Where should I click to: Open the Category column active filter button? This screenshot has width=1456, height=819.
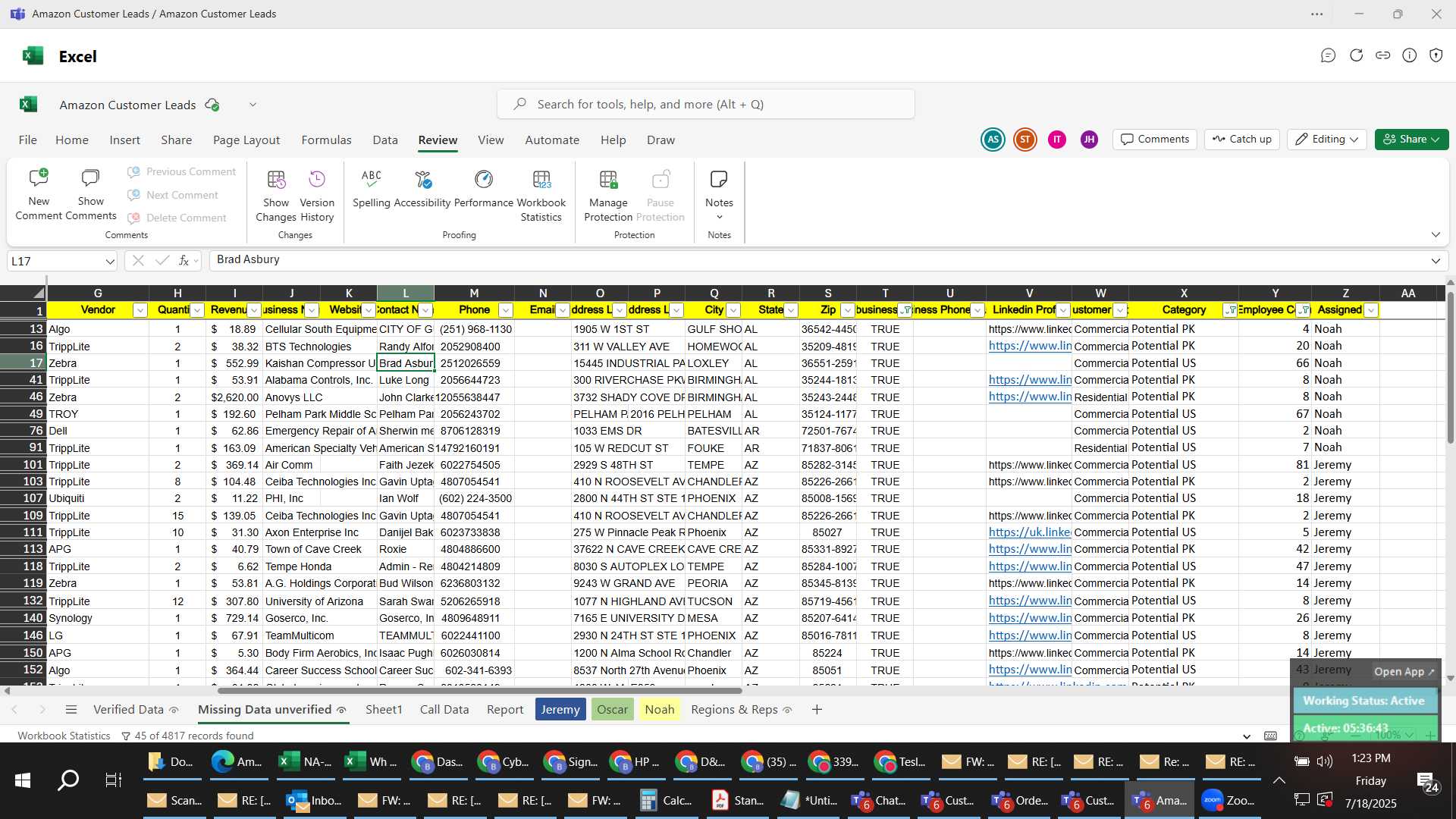(1230, 310)
